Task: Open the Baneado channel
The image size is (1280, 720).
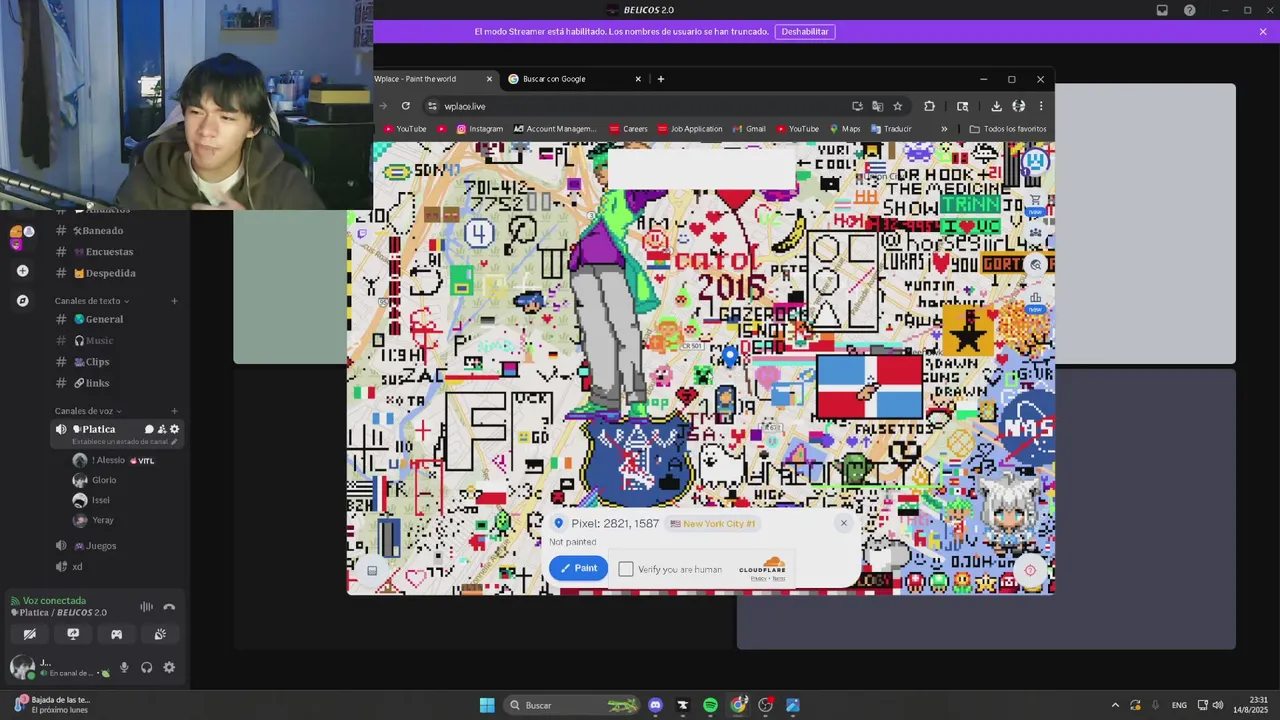Action: (x=118, y=231)
